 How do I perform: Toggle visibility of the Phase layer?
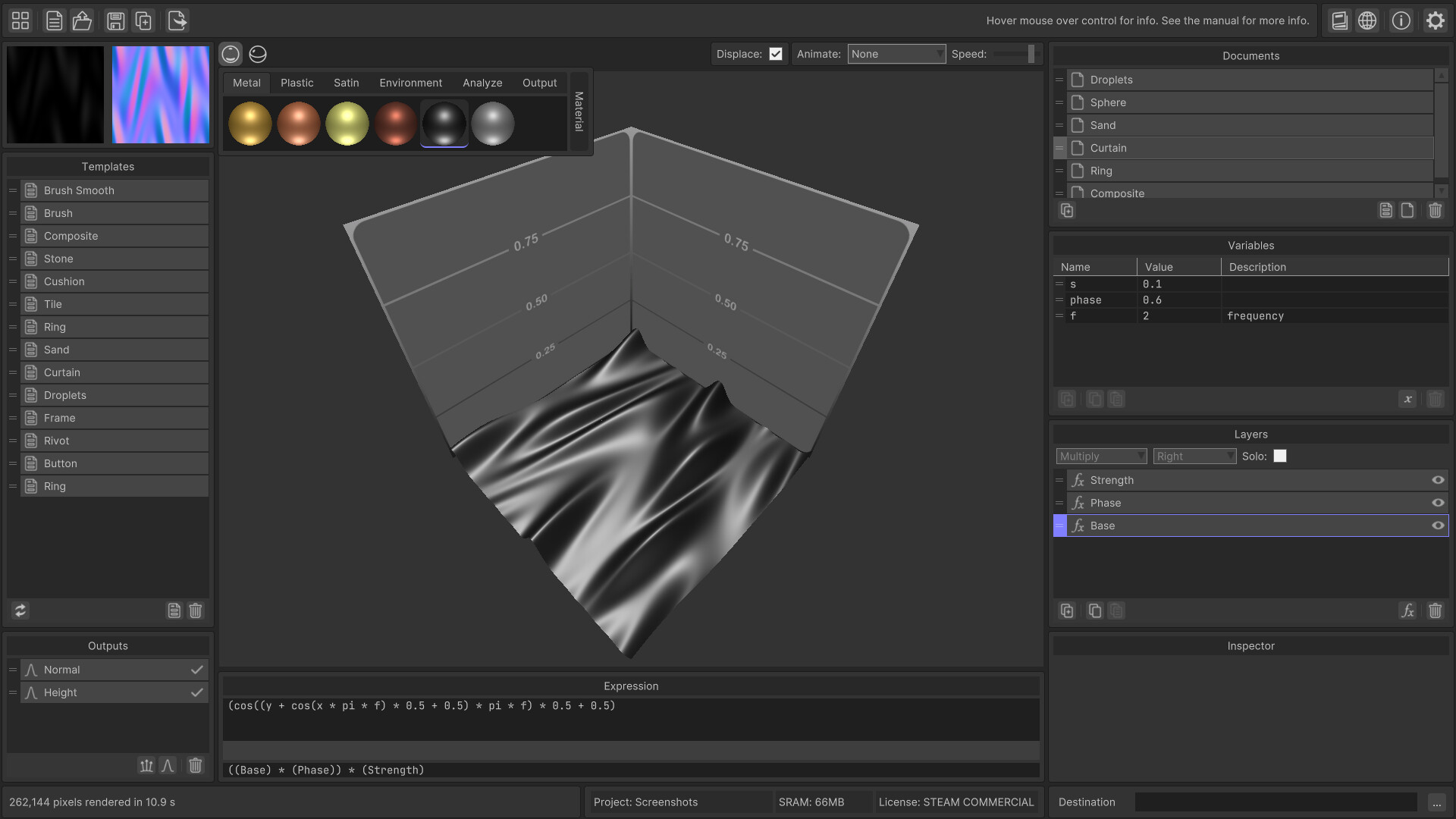point(1438,502)
